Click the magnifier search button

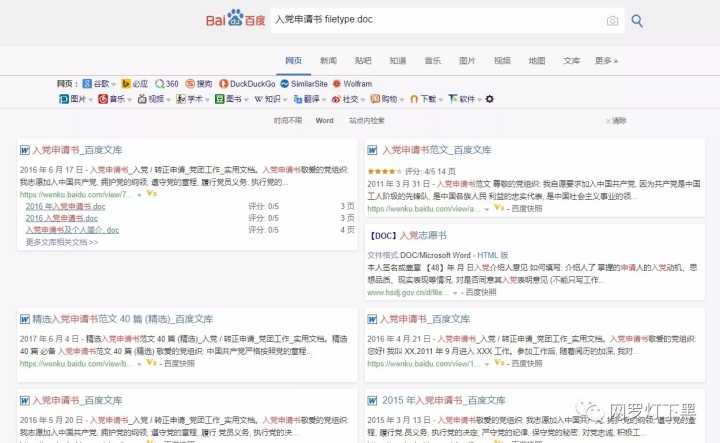[x=637, y=21]
